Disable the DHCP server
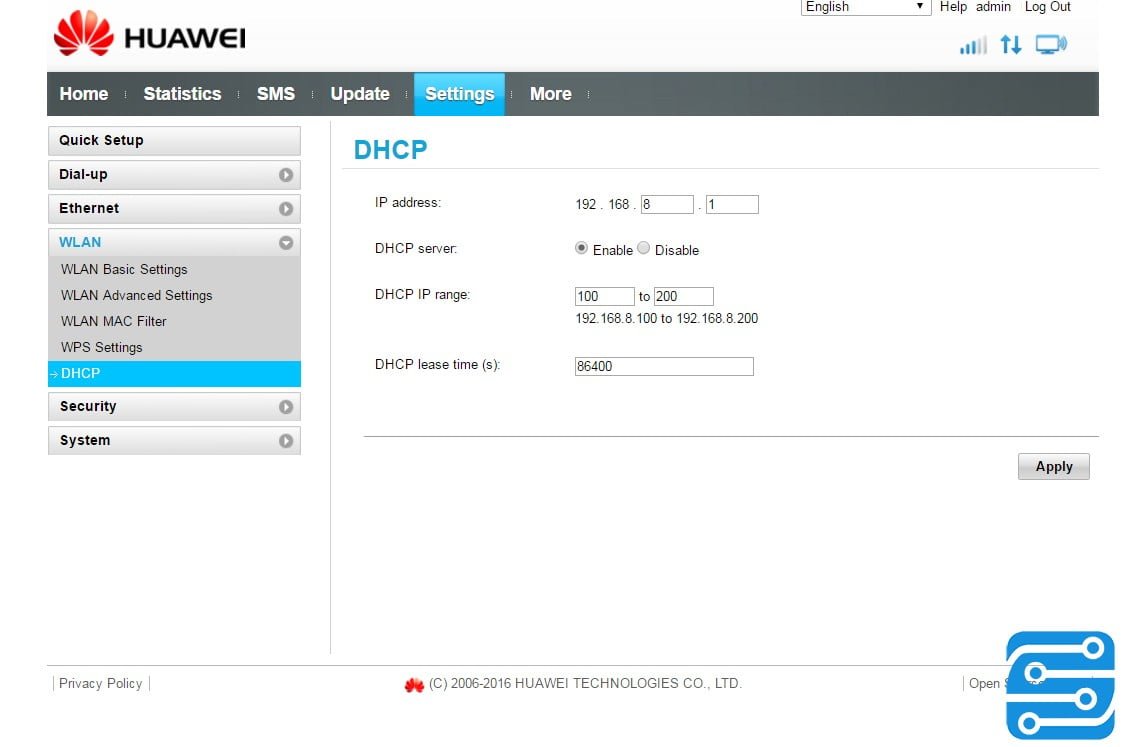 click(x=644, y=248)
